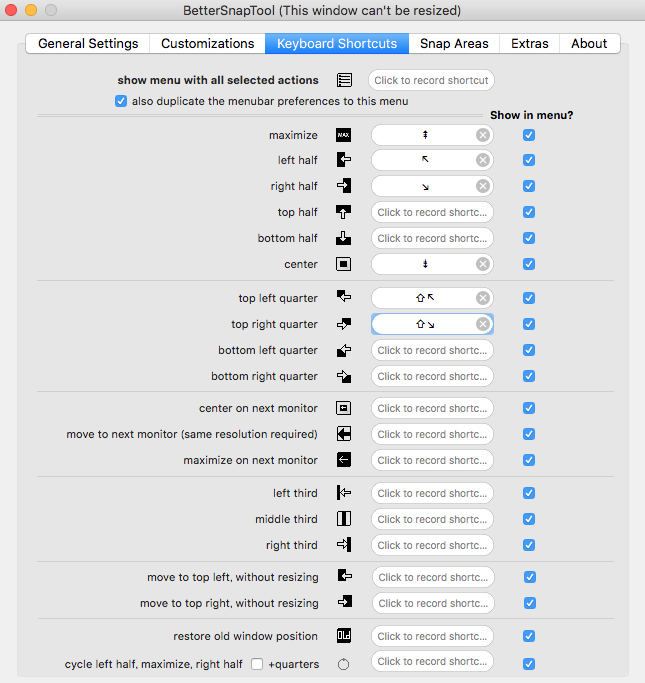Record shortcut for left third
The height and width of the screenshot is (683, 645).
[x=432, y=493]
